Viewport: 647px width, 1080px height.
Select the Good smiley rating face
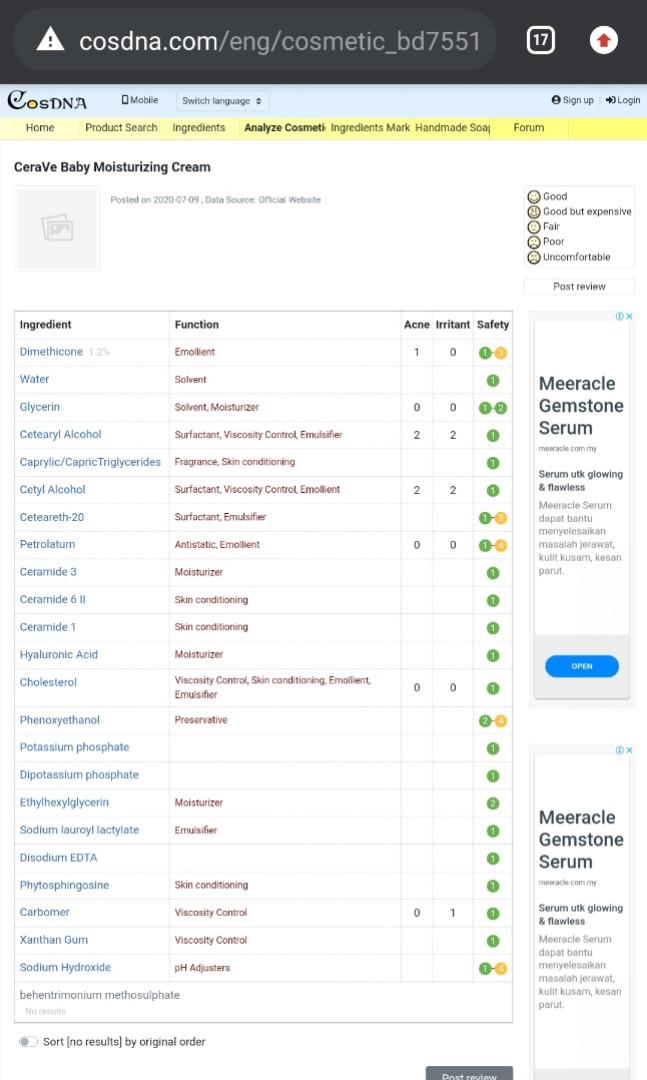(x=534, y=197)
